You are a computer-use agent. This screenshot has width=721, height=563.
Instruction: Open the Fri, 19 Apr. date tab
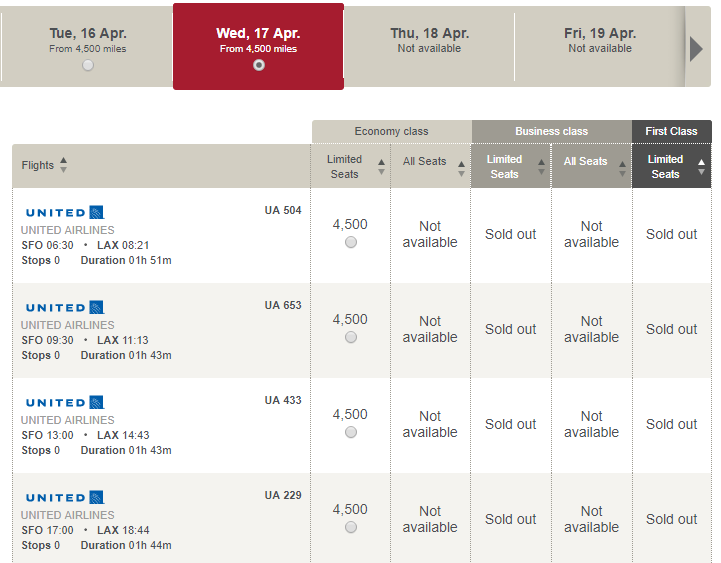click(x=600, y=46)
